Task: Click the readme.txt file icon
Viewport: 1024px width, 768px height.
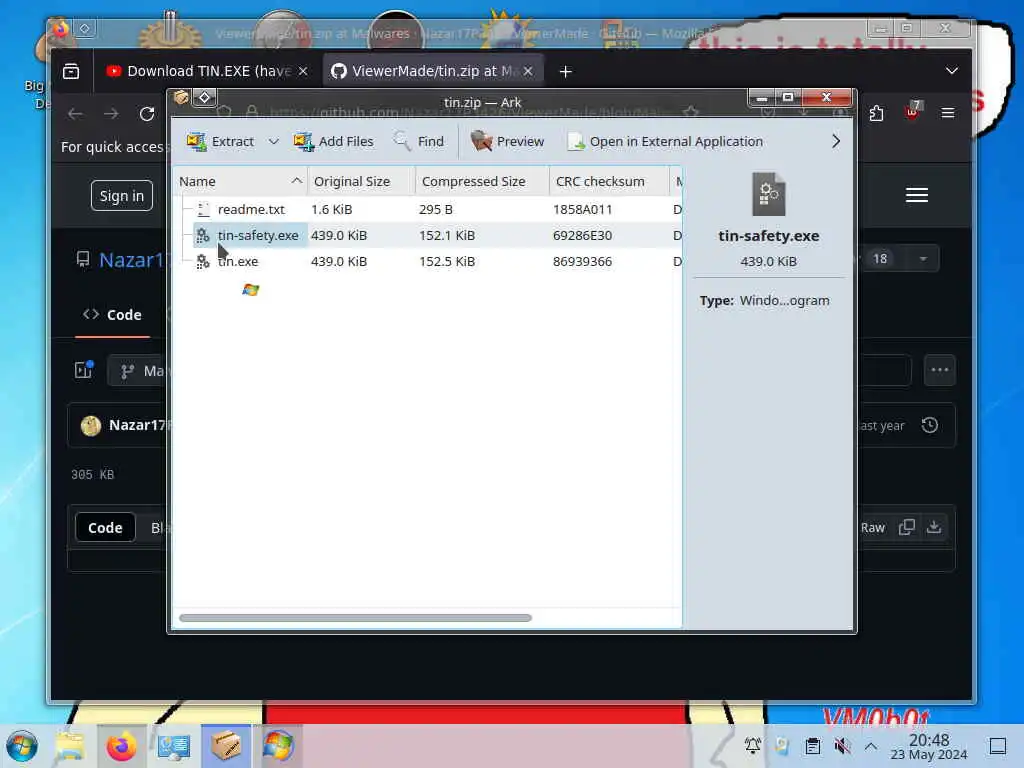Action: click(203, 209)
